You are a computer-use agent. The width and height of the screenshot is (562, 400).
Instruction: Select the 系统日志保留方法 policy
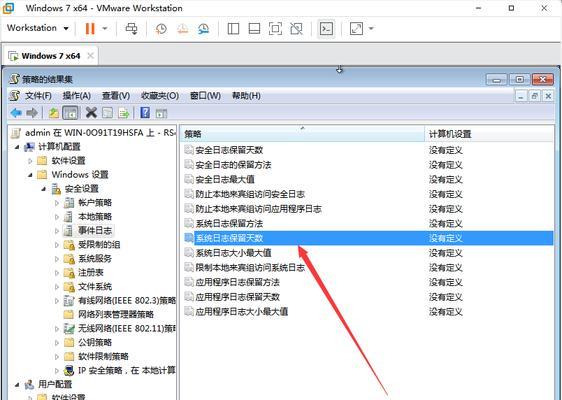(229, 224)
